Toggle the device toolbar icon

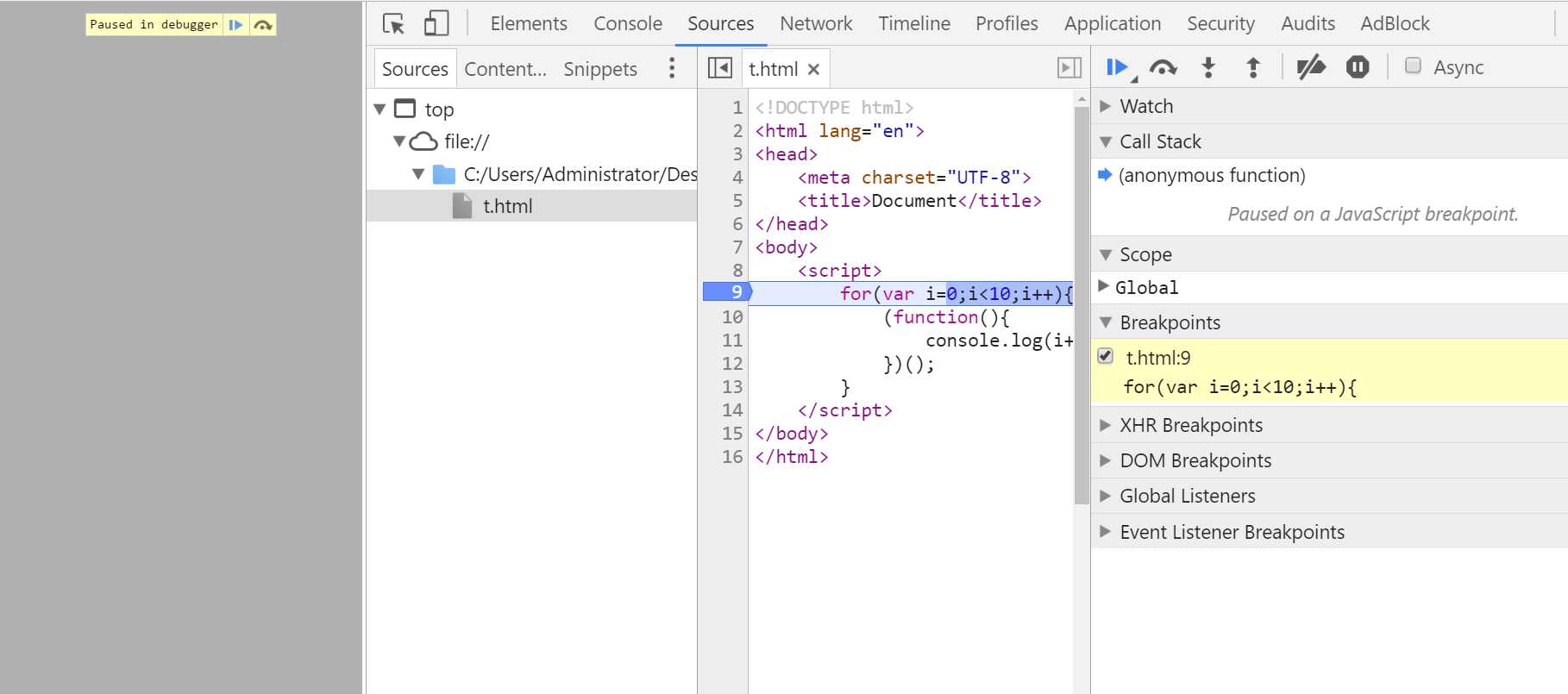[x=436, y=23]
